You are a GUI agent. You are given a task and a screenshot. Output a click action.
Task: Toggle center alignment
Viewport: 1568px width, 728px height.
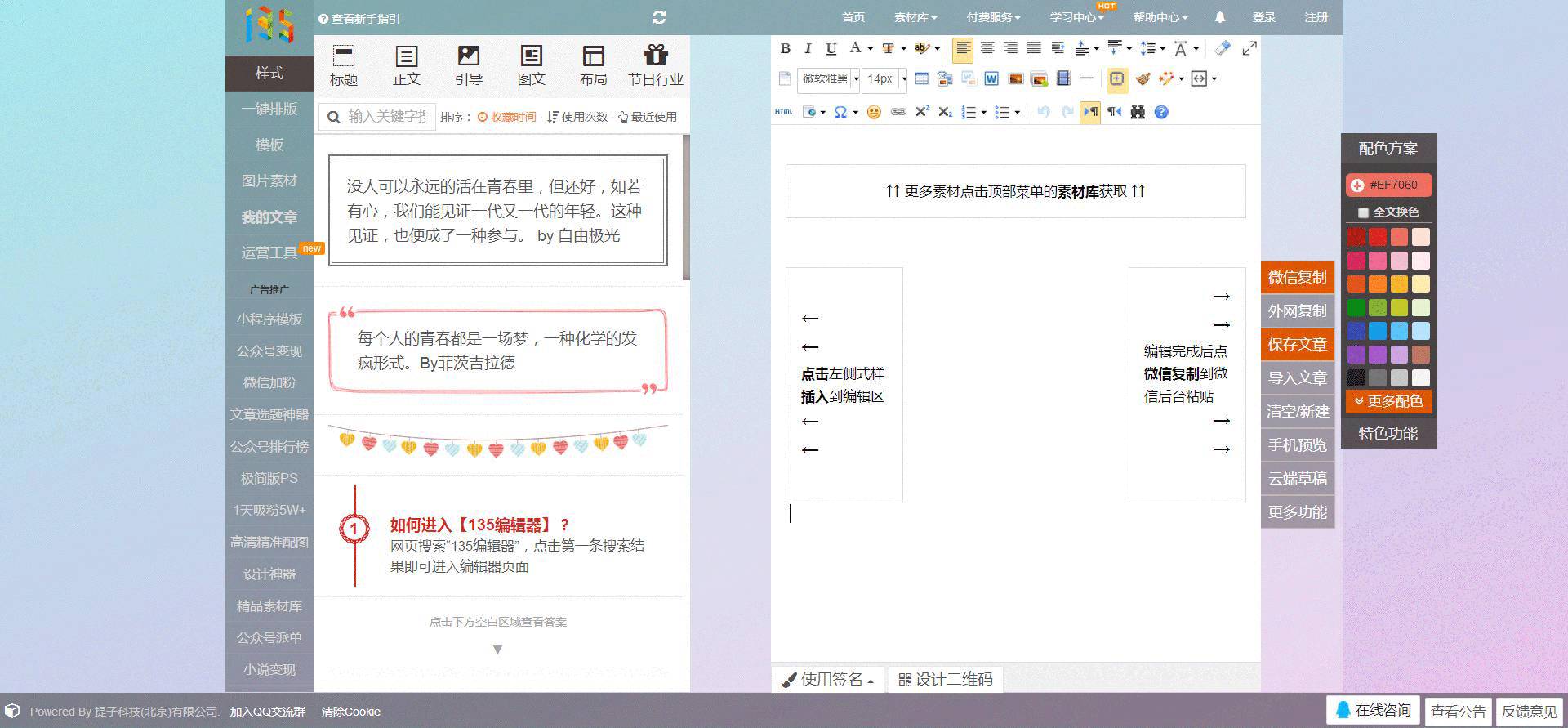click(x=987, y=48)
